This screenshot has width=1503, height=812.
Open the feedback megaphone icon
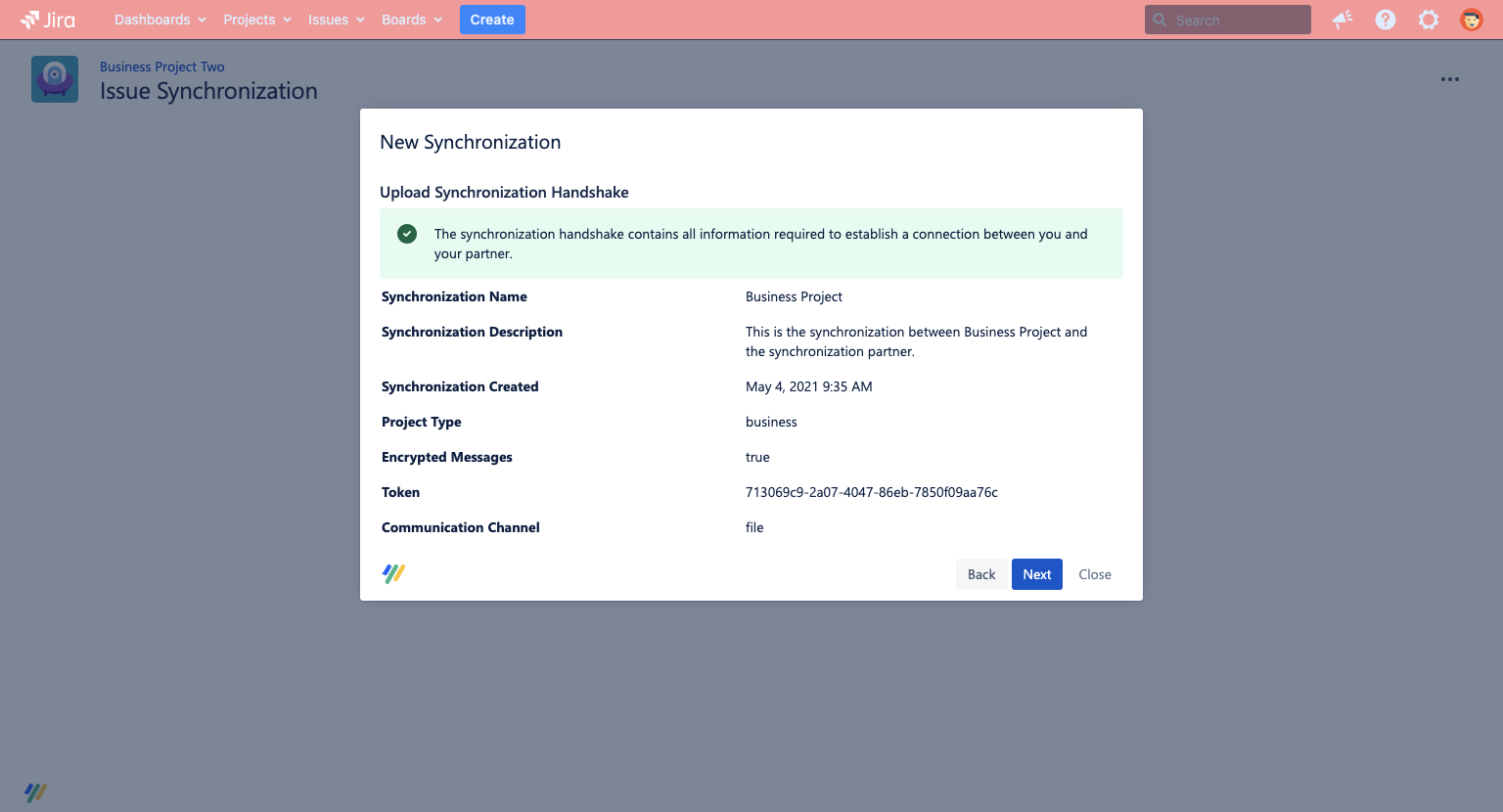pos(1342,20)
